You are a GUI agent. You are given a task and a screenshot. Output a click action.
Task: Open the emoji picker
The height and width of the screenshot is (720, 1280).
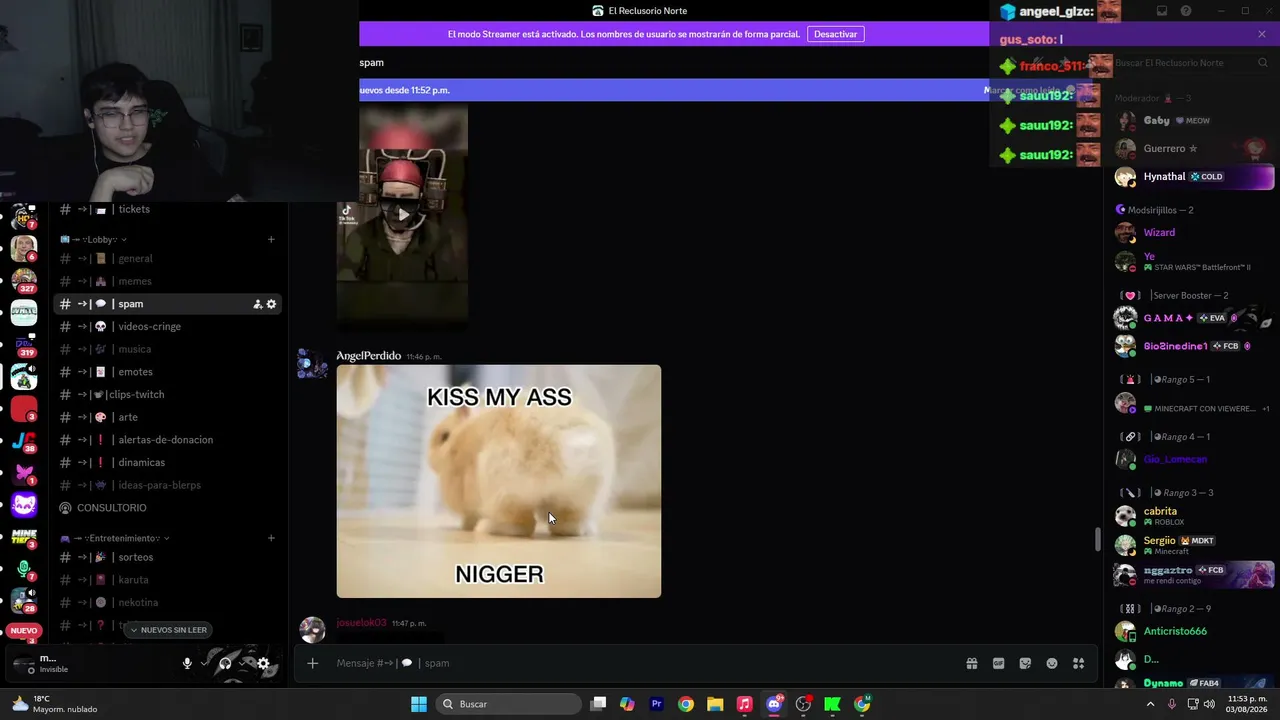pos(1052,663)
